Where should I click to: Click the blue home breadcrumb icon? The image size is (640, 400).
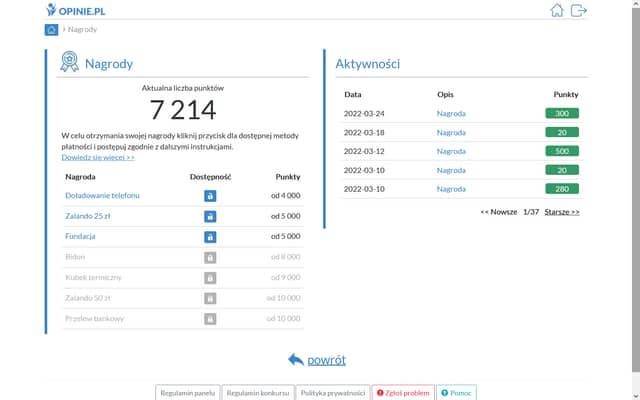[52, 30]
